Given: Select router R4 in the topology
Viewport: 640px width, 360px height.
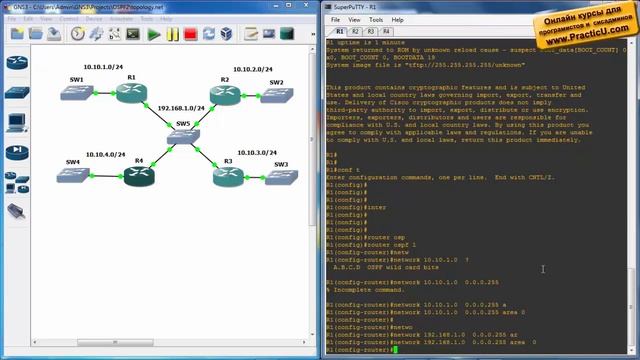Looking at the screenshot, I should 139,176.
